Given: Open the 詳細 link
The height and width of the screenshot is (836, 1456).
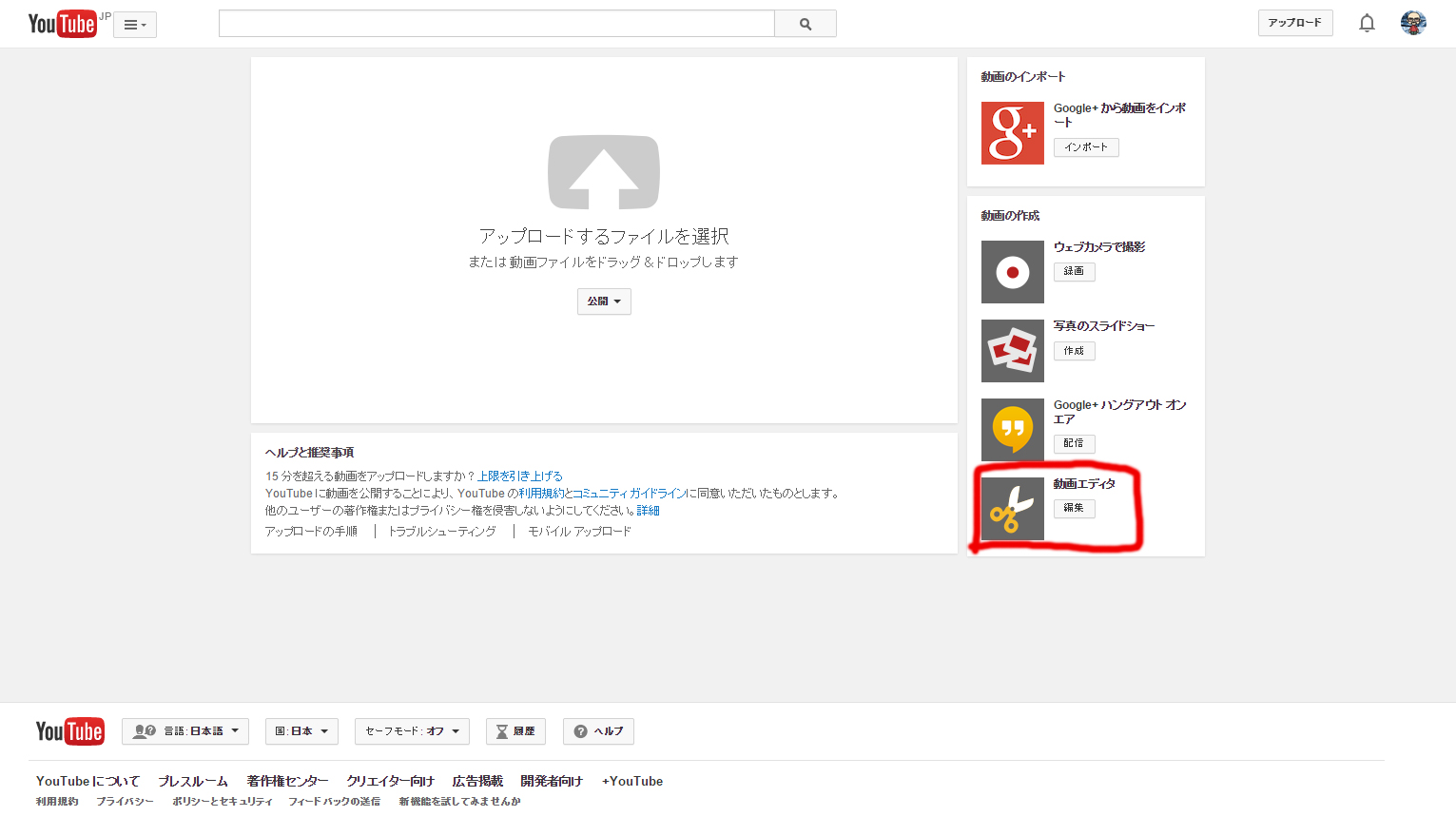Looking at the screenshot, I should point(649,511).
